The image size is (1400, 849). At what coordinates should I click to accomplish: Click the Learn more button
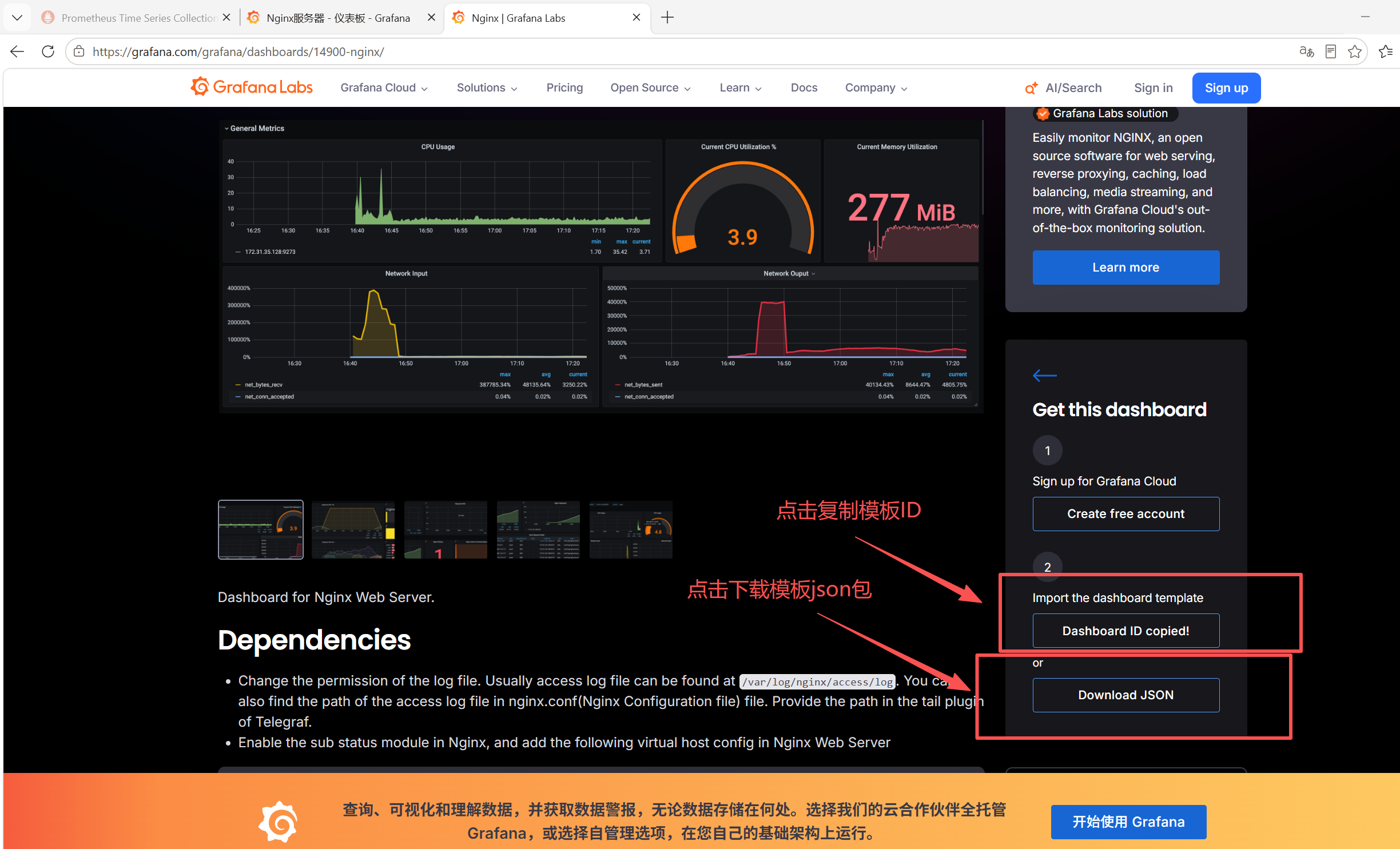[x=1125, y=268]
